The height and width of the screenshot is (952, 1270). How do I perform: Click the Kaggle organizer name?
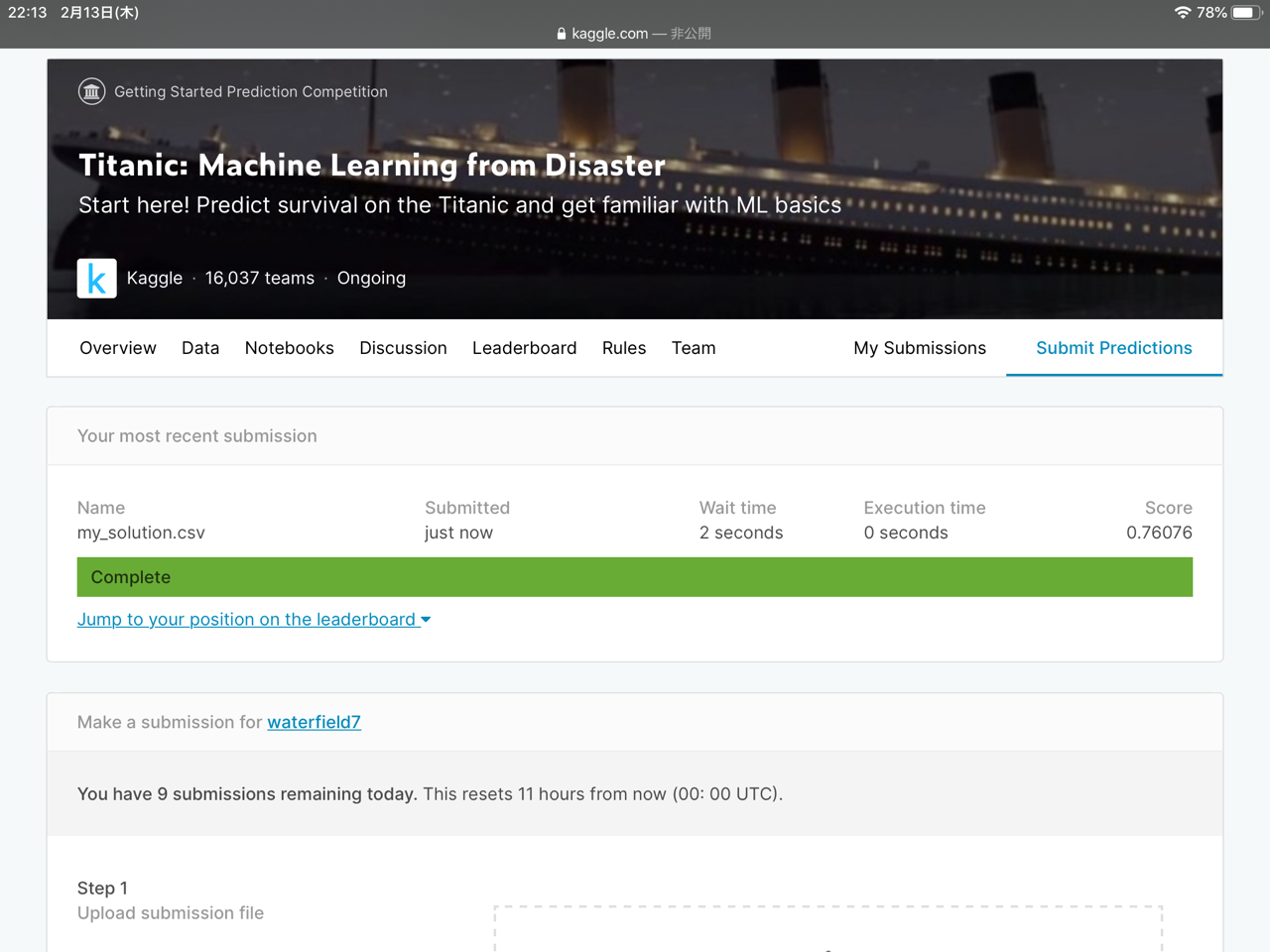click(x=155, y=279)
